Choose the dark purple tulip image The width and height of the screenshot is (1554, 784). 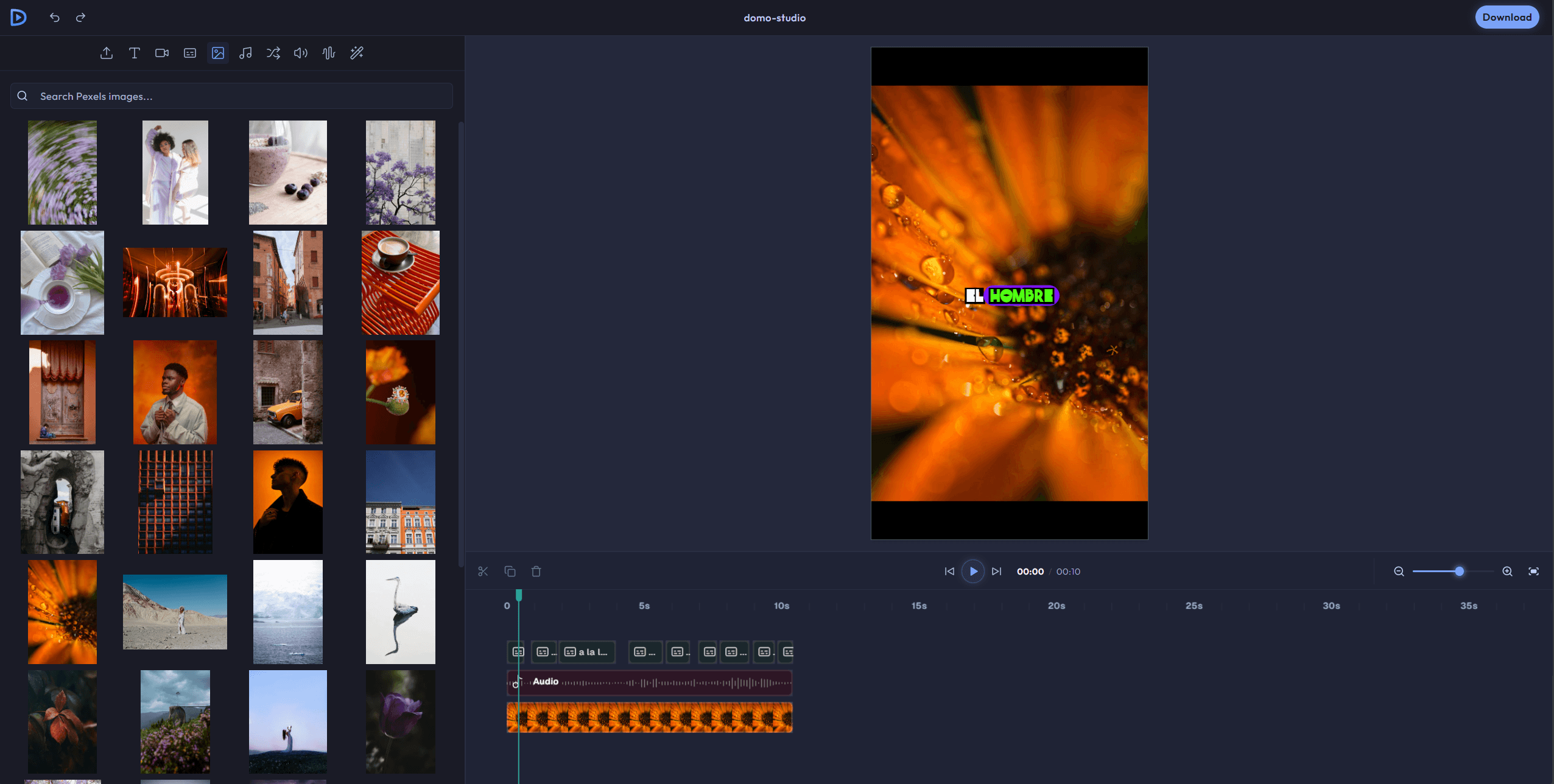point(401,722)
